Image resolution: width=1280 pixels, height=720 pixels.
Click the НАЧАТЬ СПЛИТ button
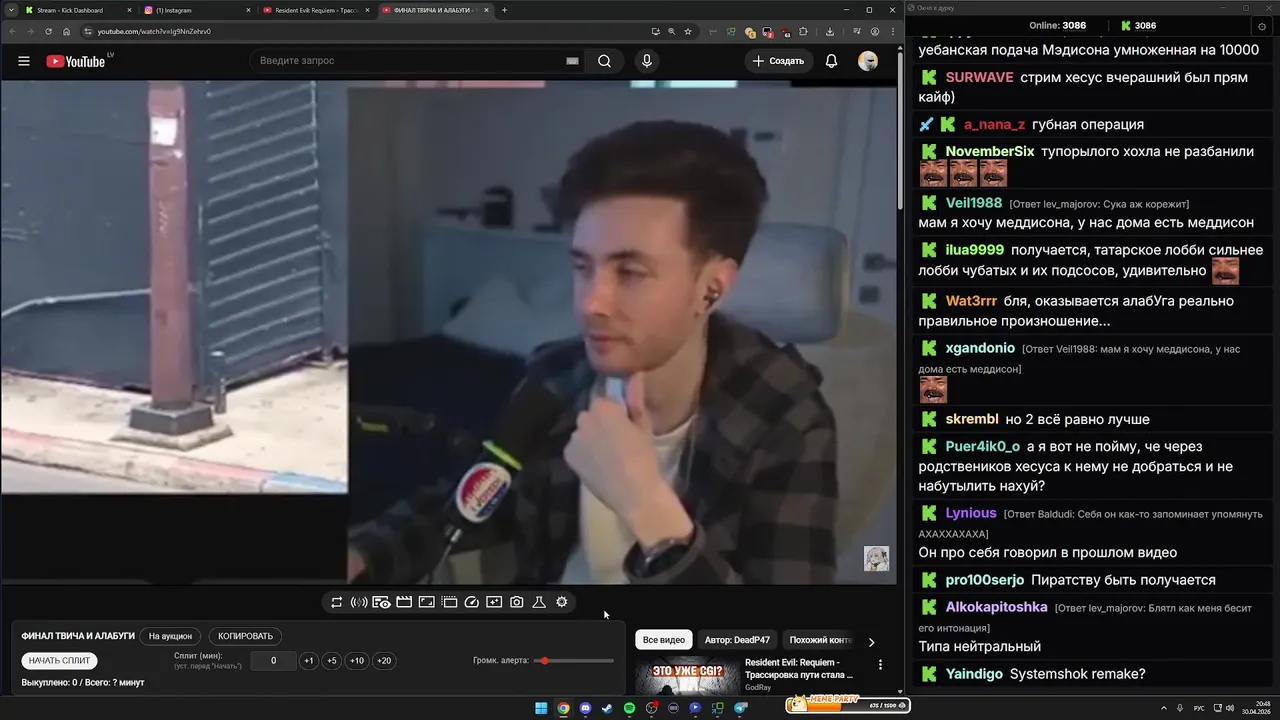pos(59,661)
